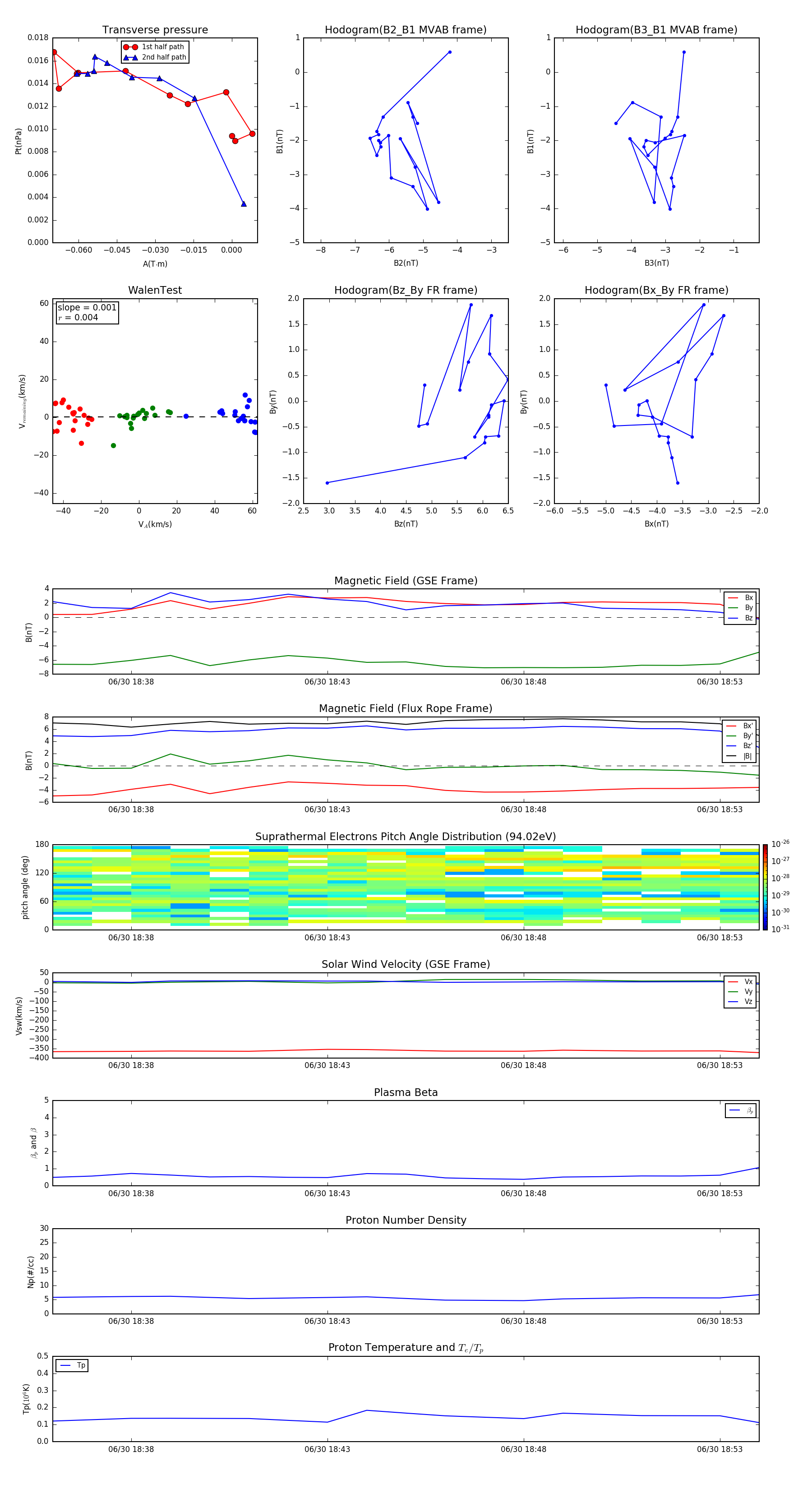Click the "Hodogram(B3_B1 MVAB frame)" title
Image resolution: width=812 pixels, height=1489 pixels.
656,29
